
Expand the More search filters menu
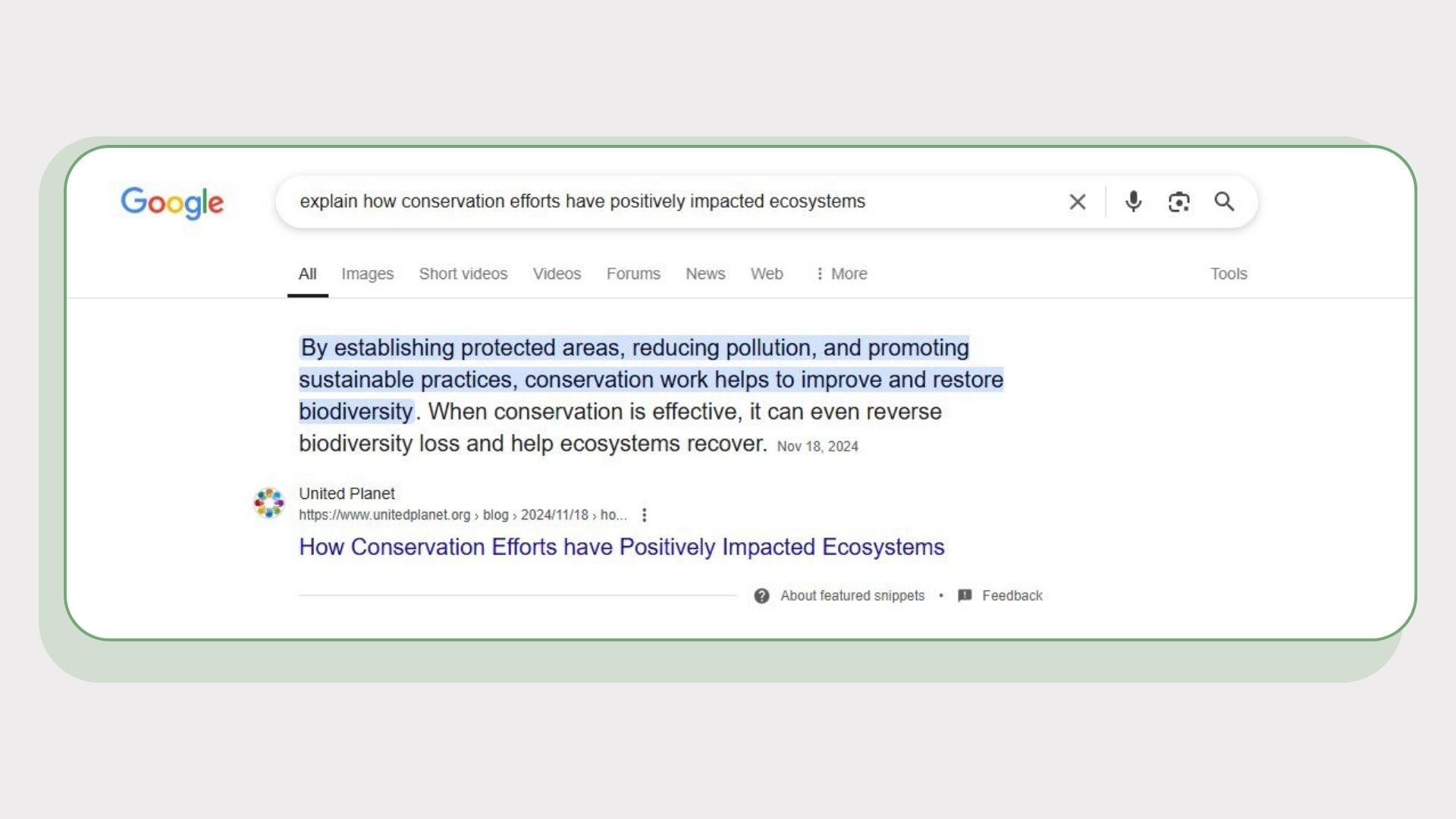tap(841, 274)
